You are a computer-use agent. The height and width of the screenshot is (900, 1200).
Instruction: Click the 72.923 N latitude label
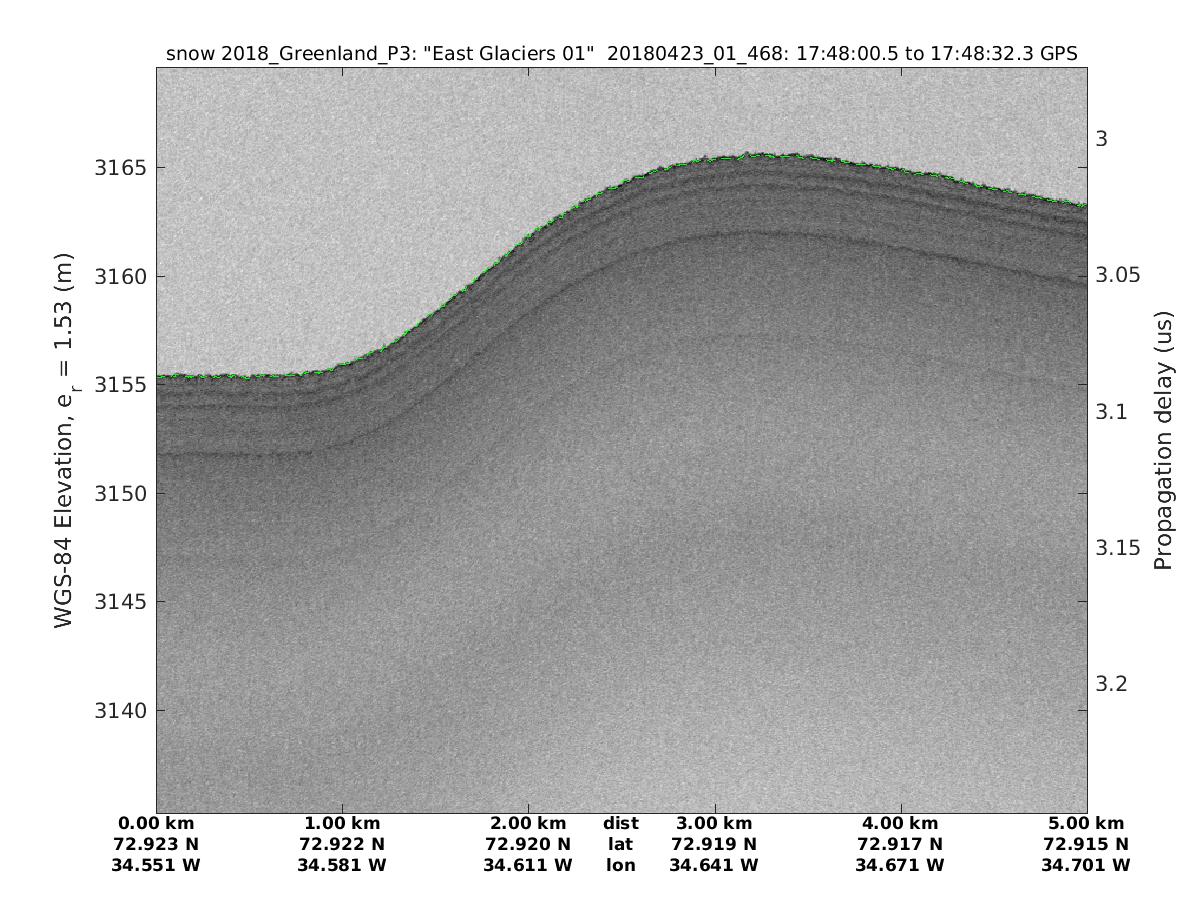(156, 844)
